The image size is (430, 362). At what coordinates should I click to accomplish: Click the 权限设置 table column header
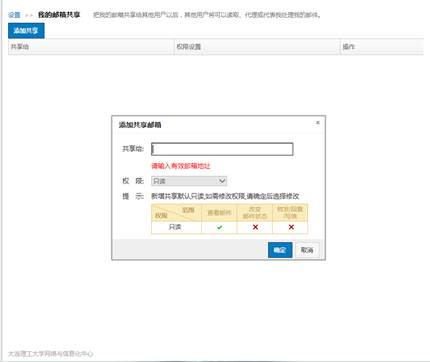click(x=189, y=47)
